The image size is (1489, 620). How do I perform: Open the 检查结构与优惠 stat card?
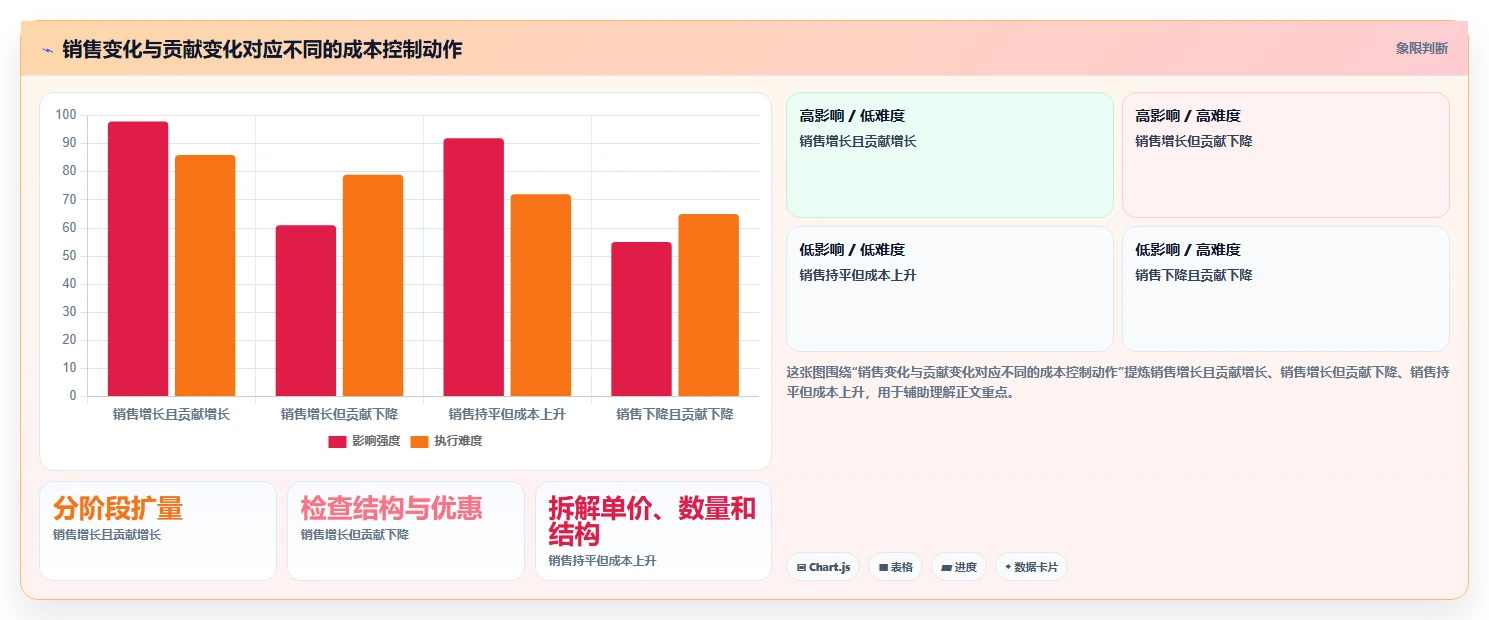coord(406,531)
